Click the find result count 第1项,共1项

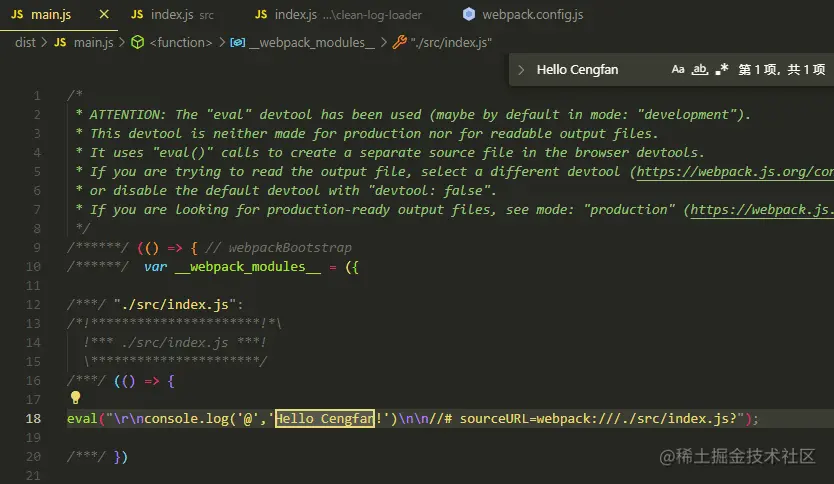pyautogui.click(x=781, y=70)
